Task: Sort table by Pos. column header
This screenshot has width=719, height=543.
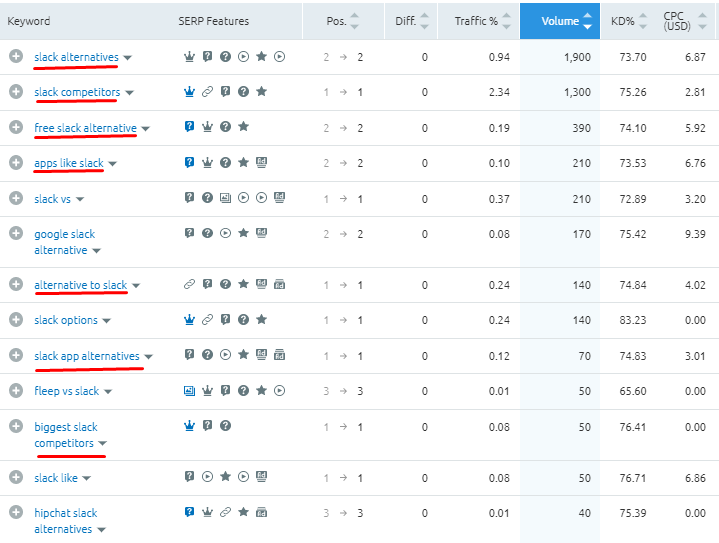Action: [x=343, y=21]
